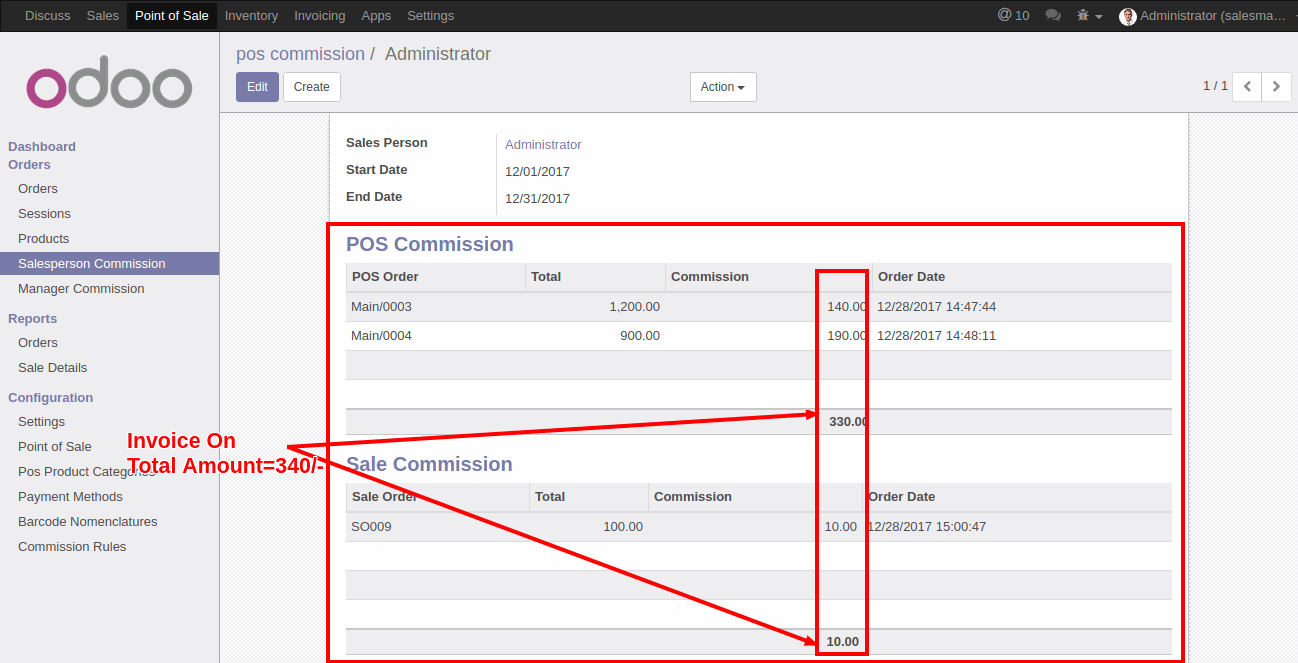
Task: Click the 12/28/2017 14:48:11 order date
Action: (x=936, y=336)
